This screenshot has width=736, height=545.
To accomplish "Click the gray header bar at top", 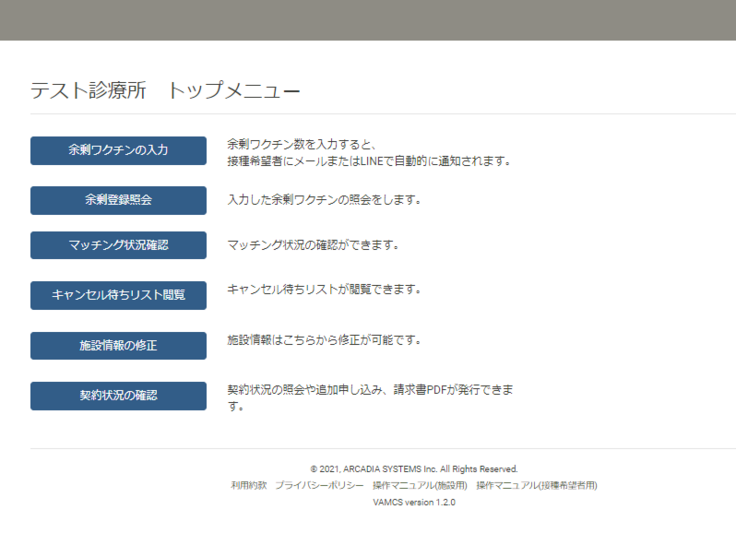I will (x=368, y=20).
